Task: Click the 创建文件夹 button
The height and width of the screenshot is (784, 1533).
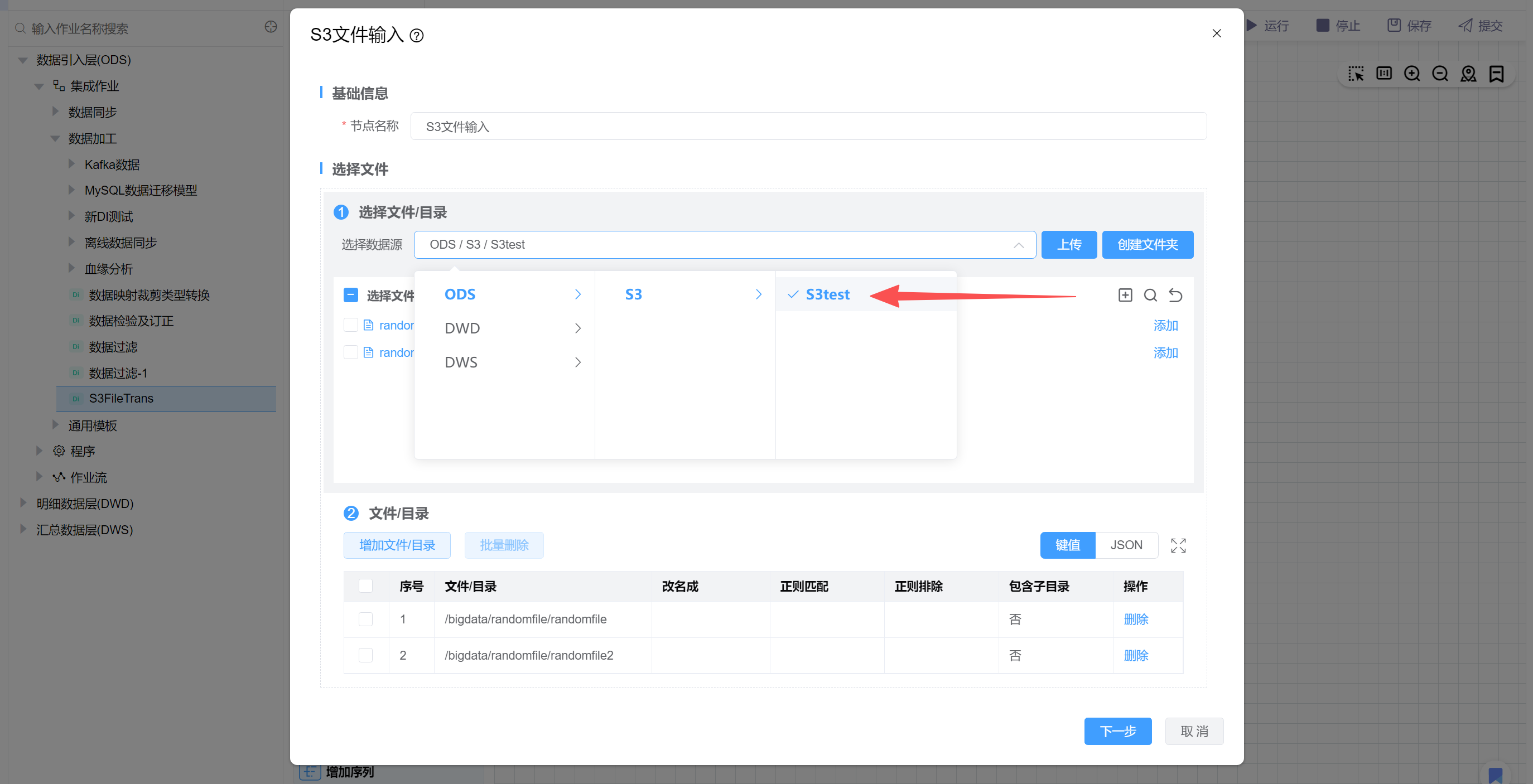Action: [x=1147, y=244]
